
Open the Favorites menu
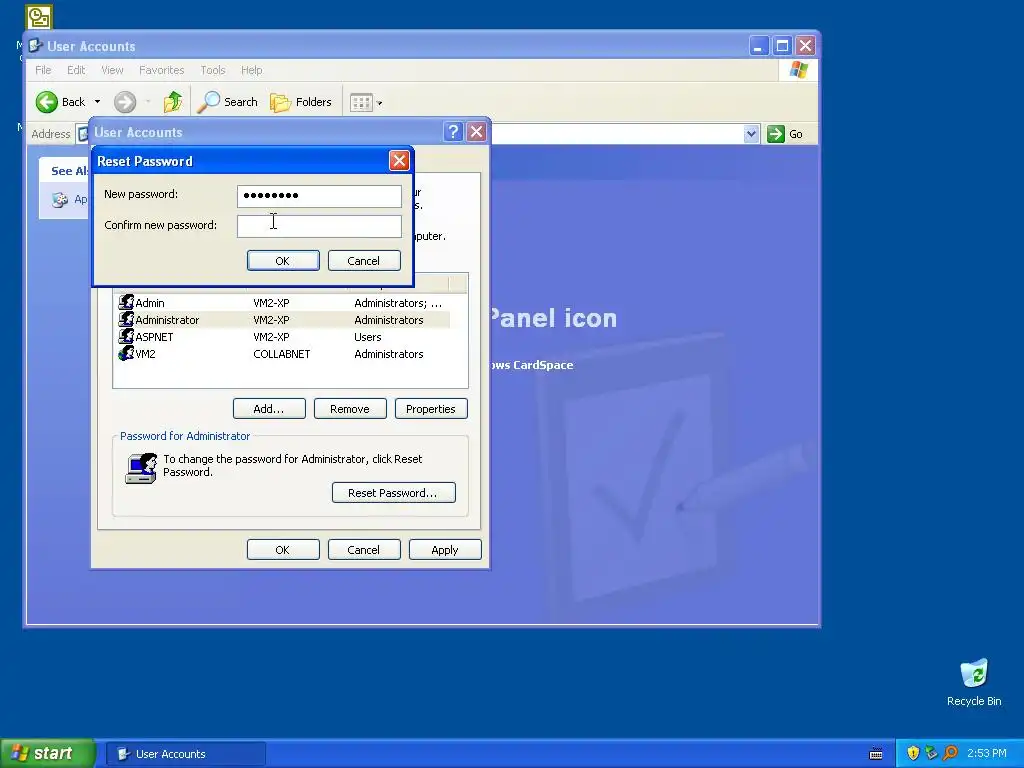click(161, 70)
